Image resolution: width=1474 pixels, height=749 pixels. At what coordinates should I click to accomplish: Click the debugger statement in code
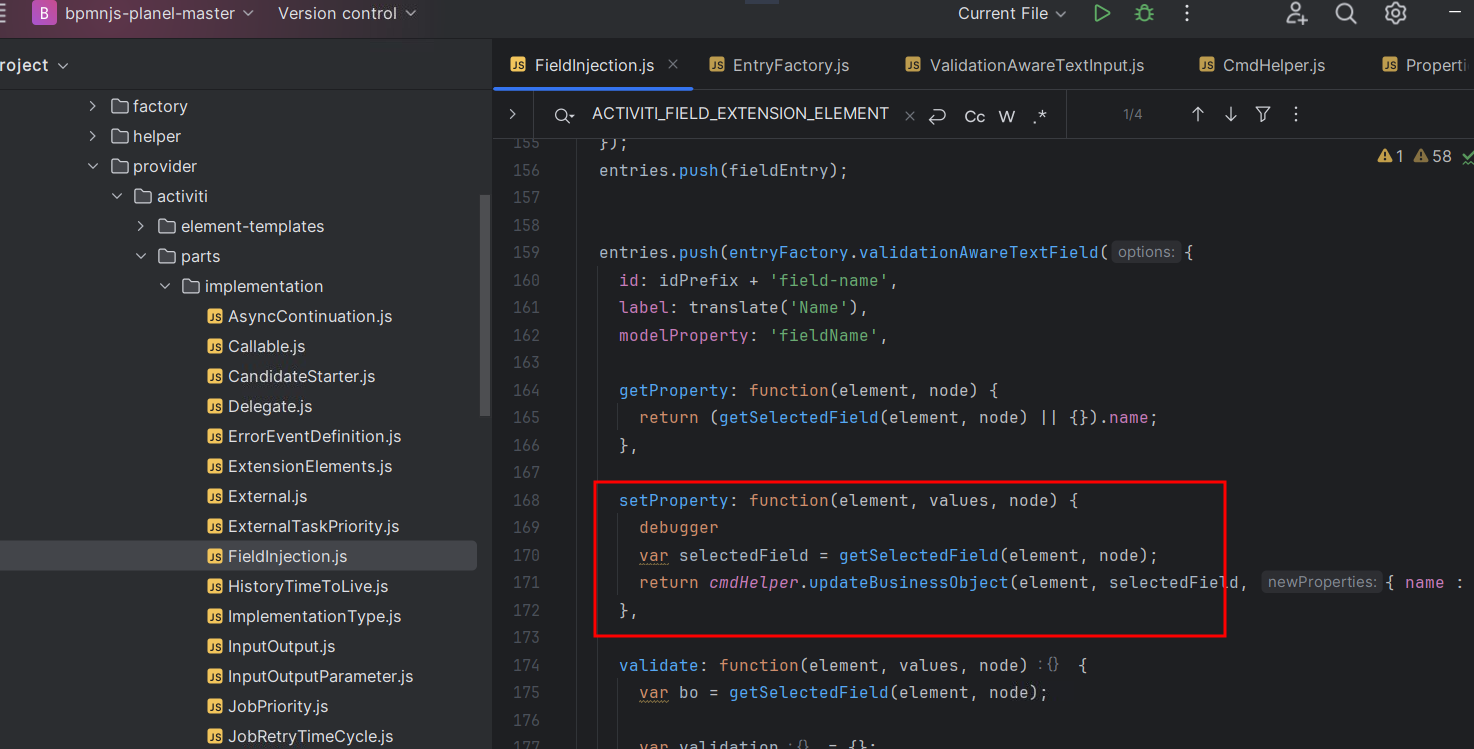click(679, 527)
